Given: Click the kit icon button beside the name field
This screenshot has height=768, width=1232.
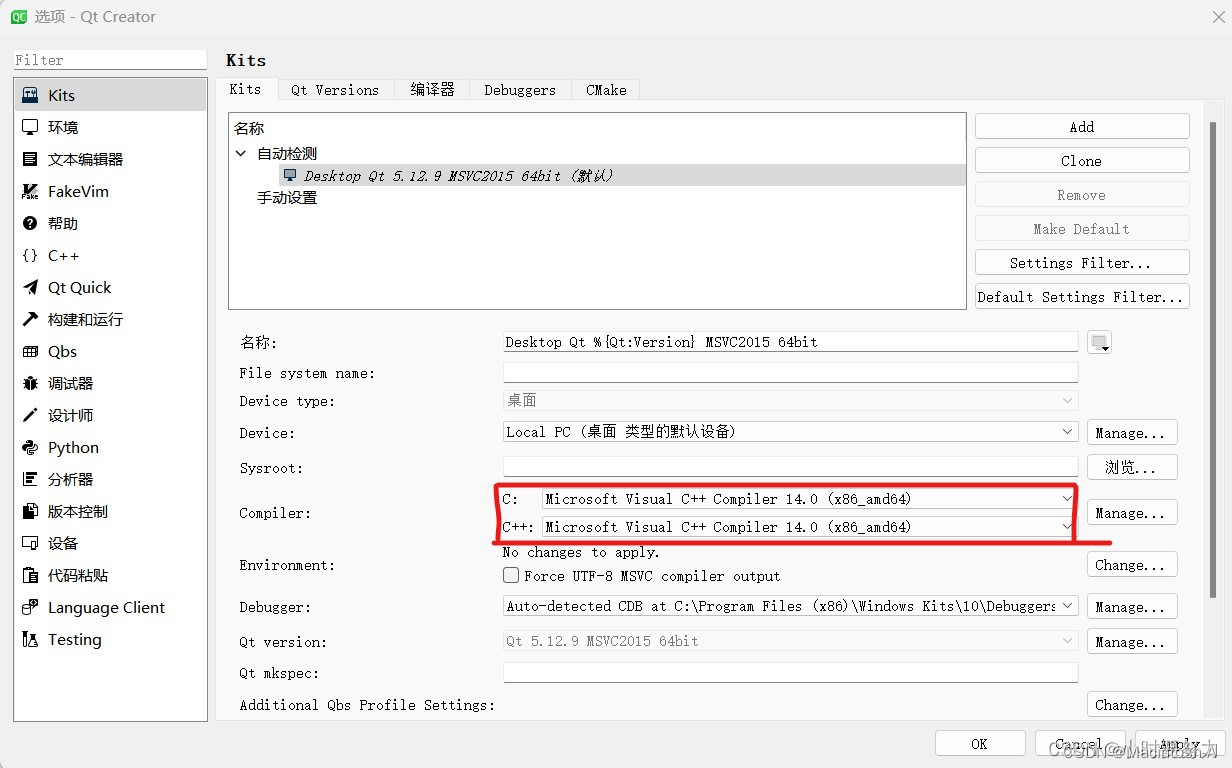Looking at the screenshot, I should [x=1100, y=342].
